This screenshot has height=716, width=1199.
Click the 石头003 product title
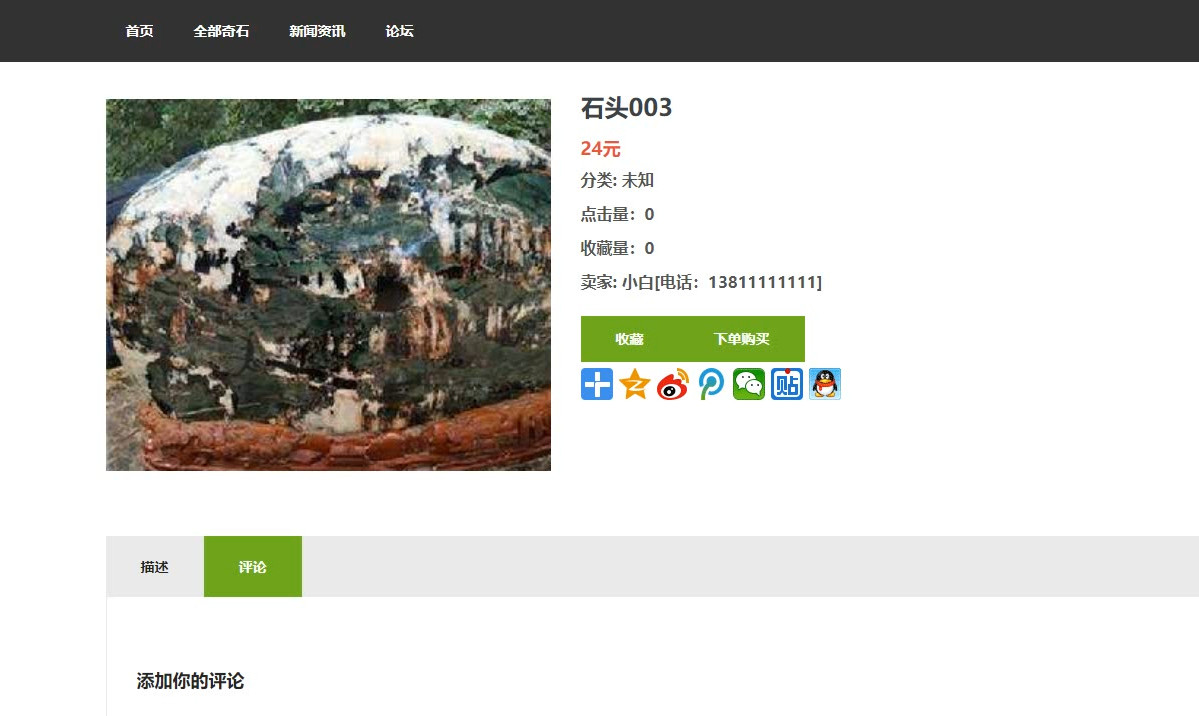(x=626, y=108)
